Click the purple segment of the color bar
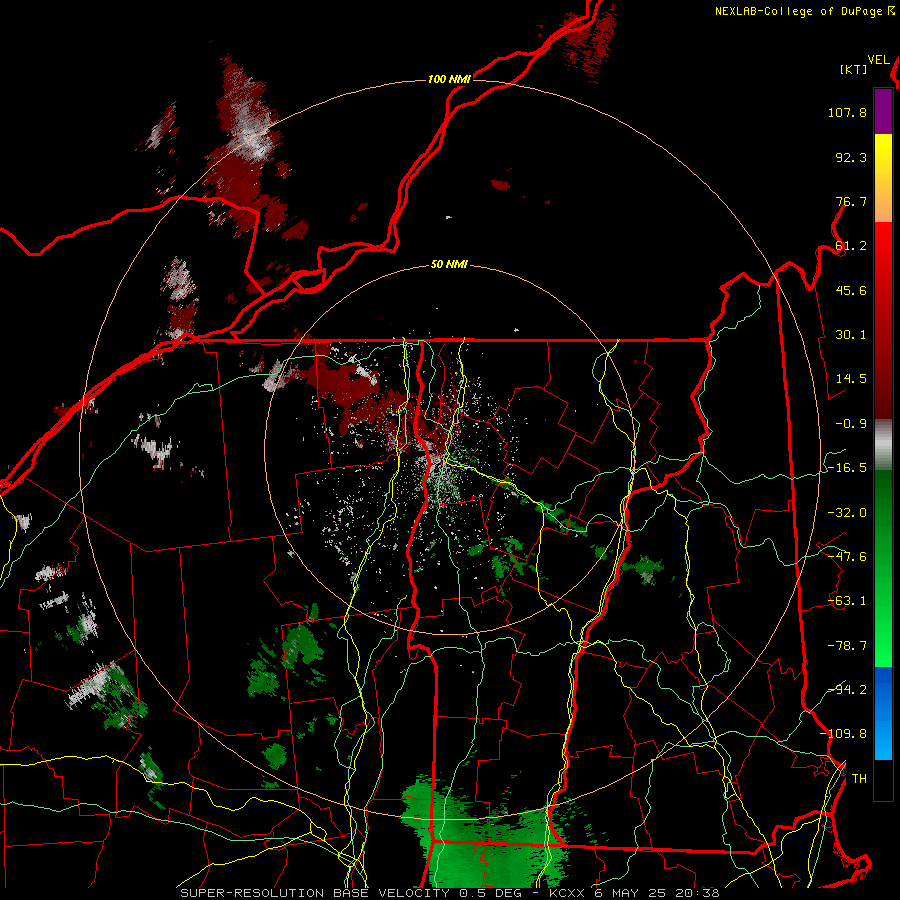The image size is (900, 900). (x=883, y=111)
